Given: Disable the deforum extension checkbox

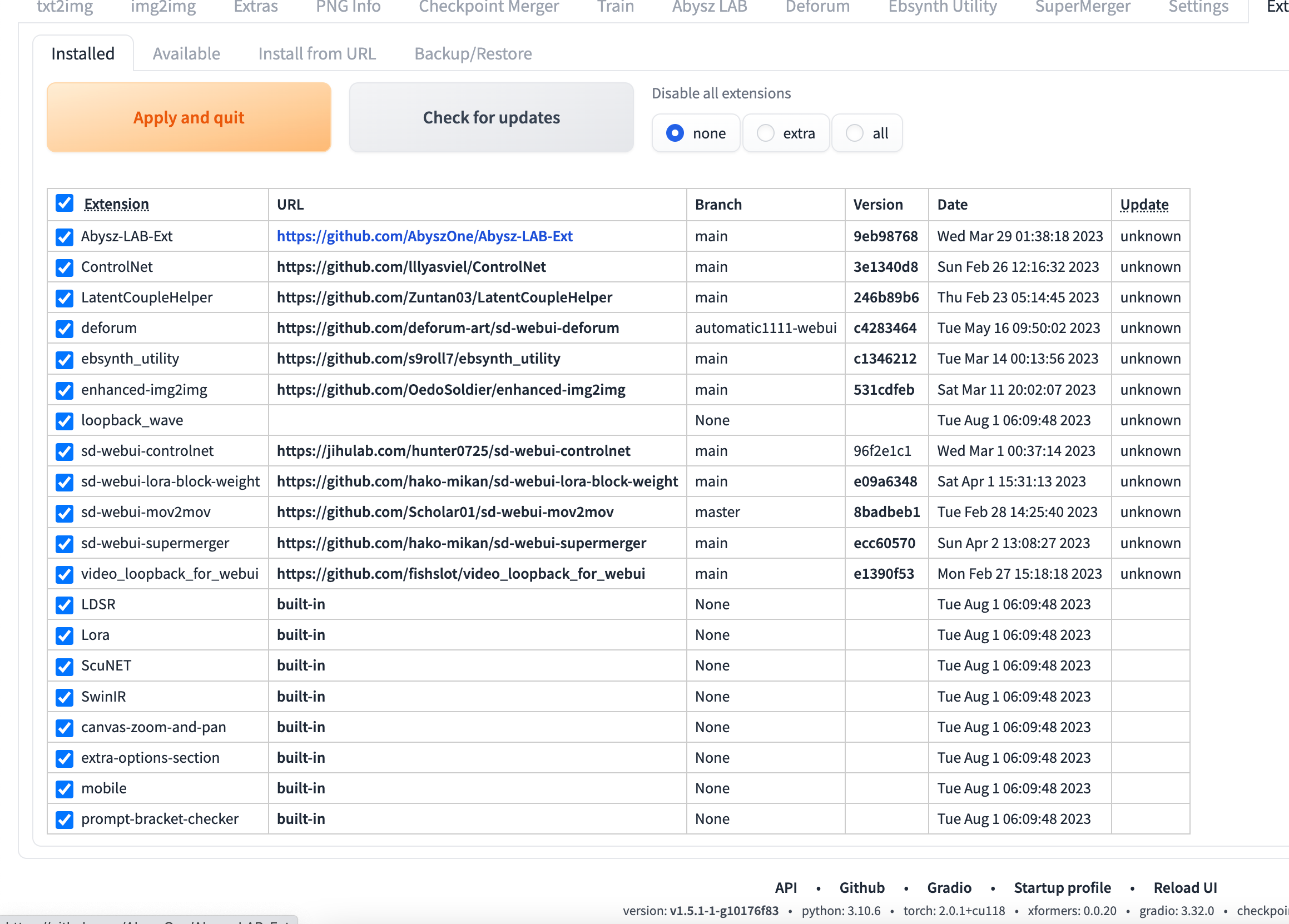Looking at the screenshot, I should [x=63, y=329].
